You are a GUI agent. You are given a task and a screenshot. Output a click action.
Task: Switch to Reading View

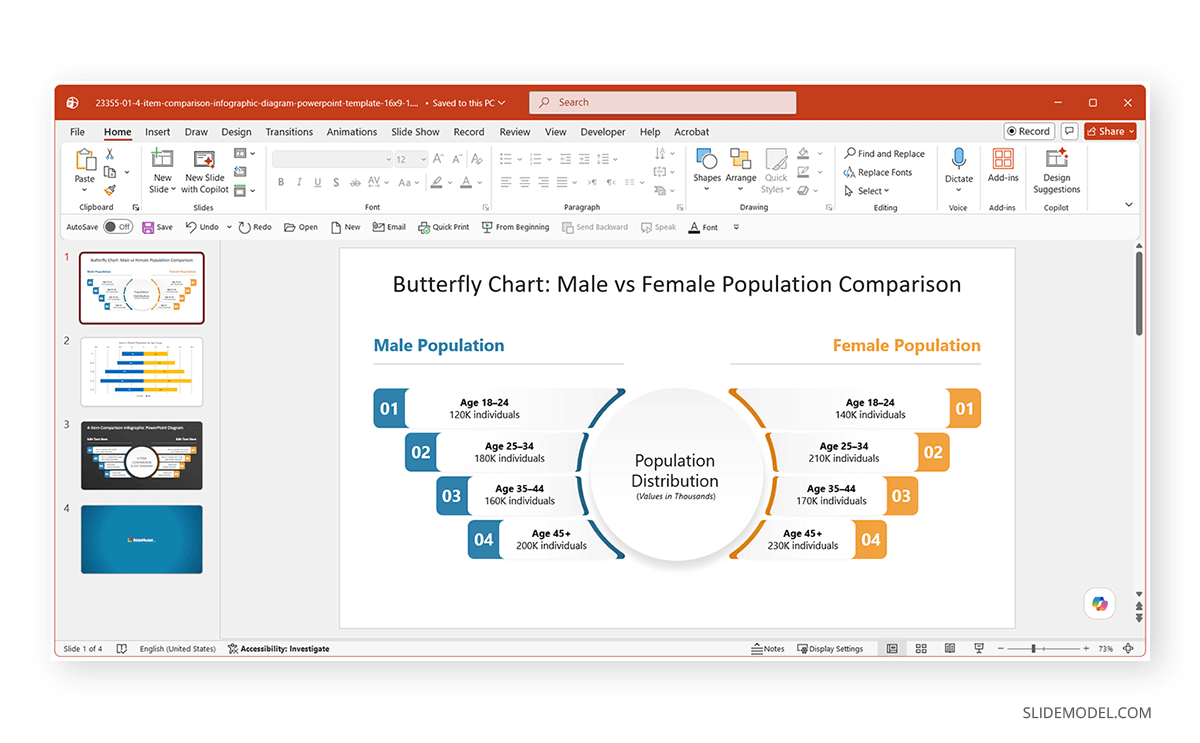pyautogui.click(x=950, y=649)
